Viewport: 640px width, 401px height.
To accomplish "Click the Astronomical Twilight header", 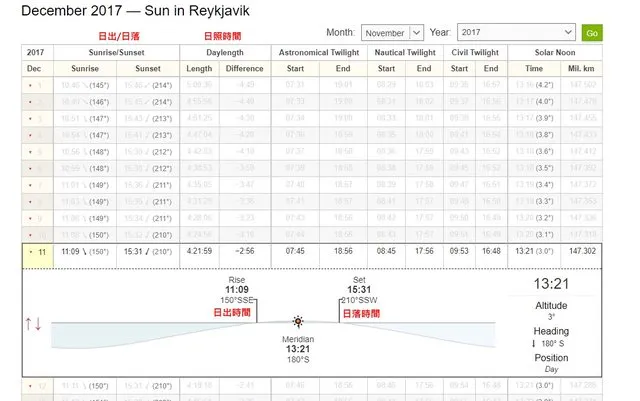I will (319, 52).
